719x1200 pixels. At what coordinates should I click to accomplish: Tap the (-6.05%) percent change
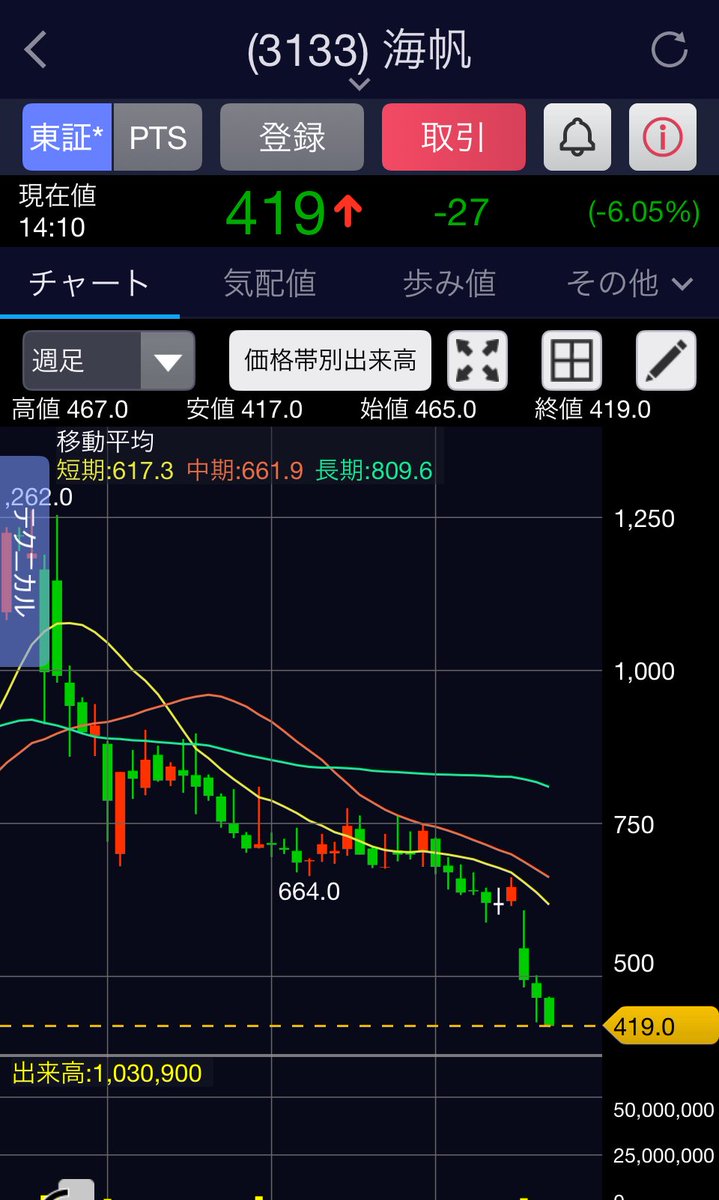pos(644,212)
